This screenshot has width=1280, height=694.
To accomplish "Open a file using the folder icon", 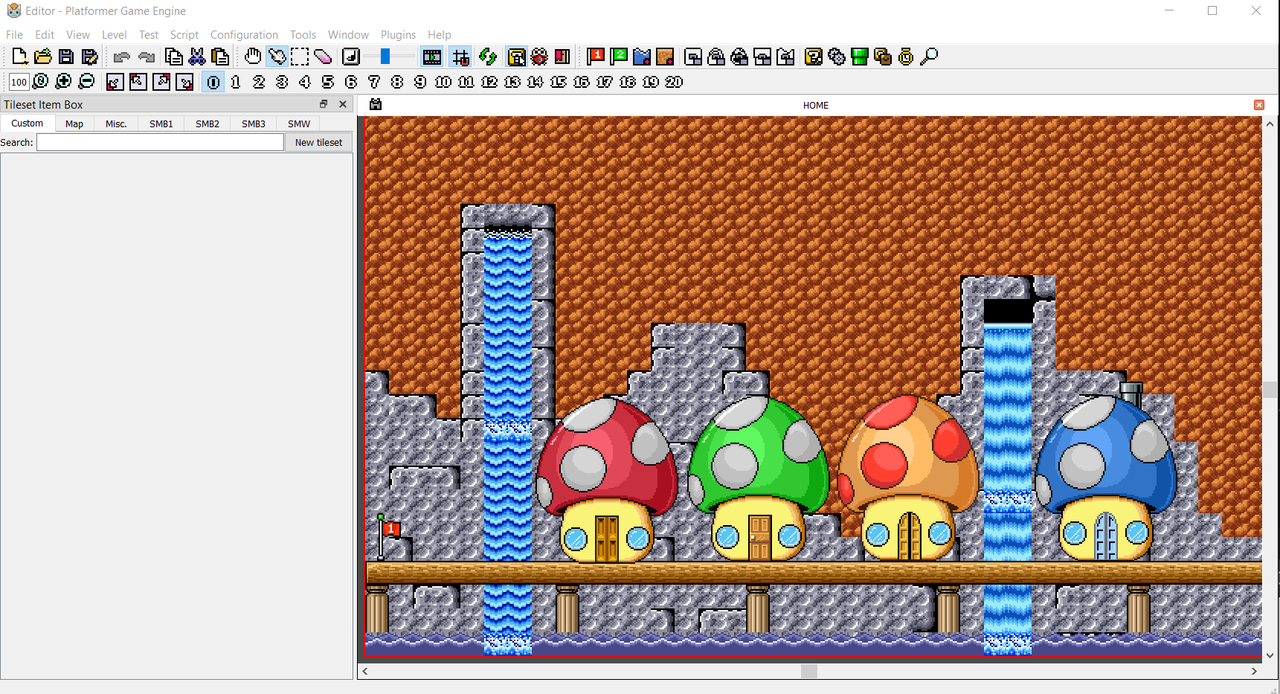I will [42, 57].
